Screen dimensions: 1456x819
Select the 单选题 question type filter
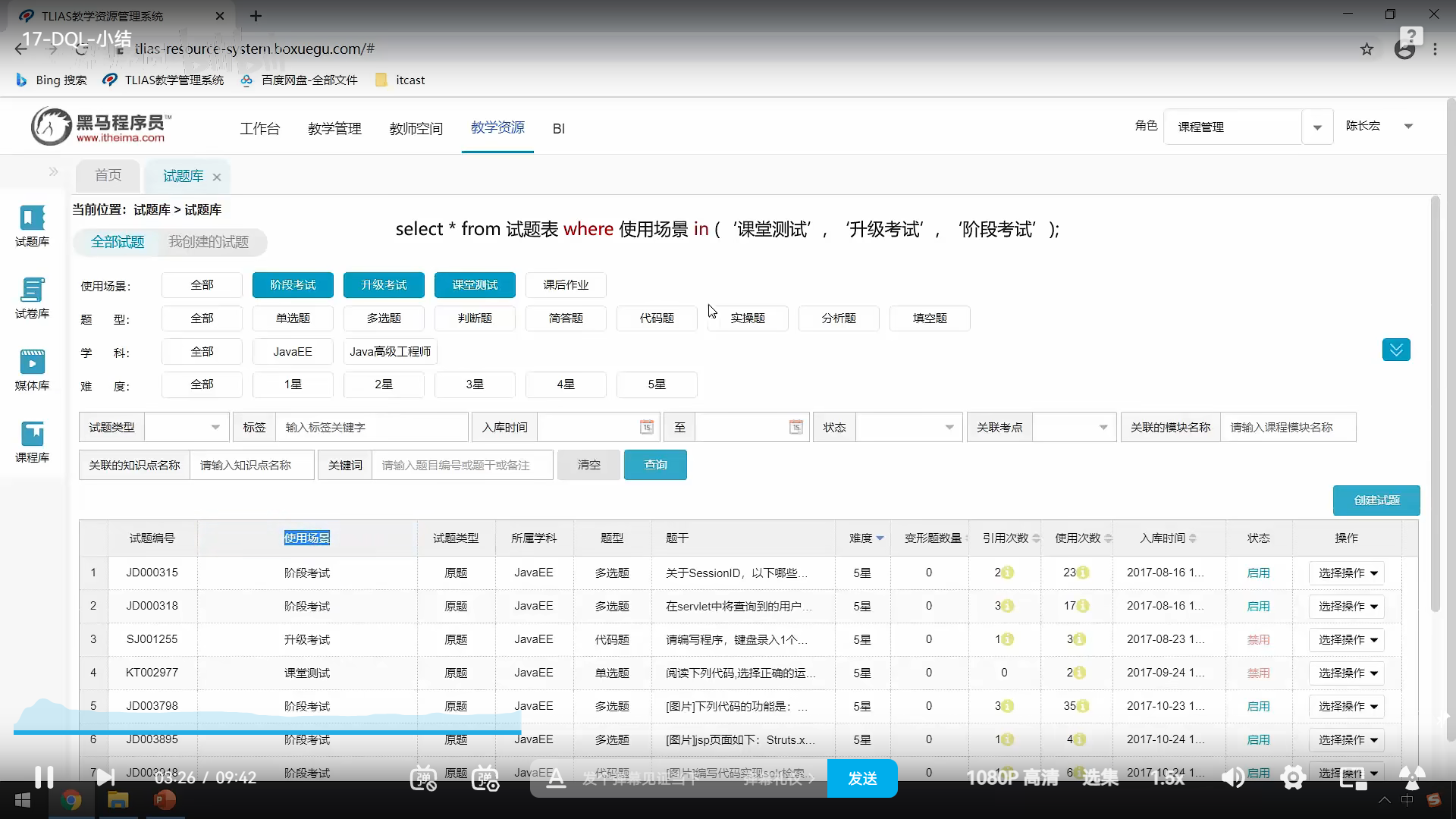click(293, 318)
